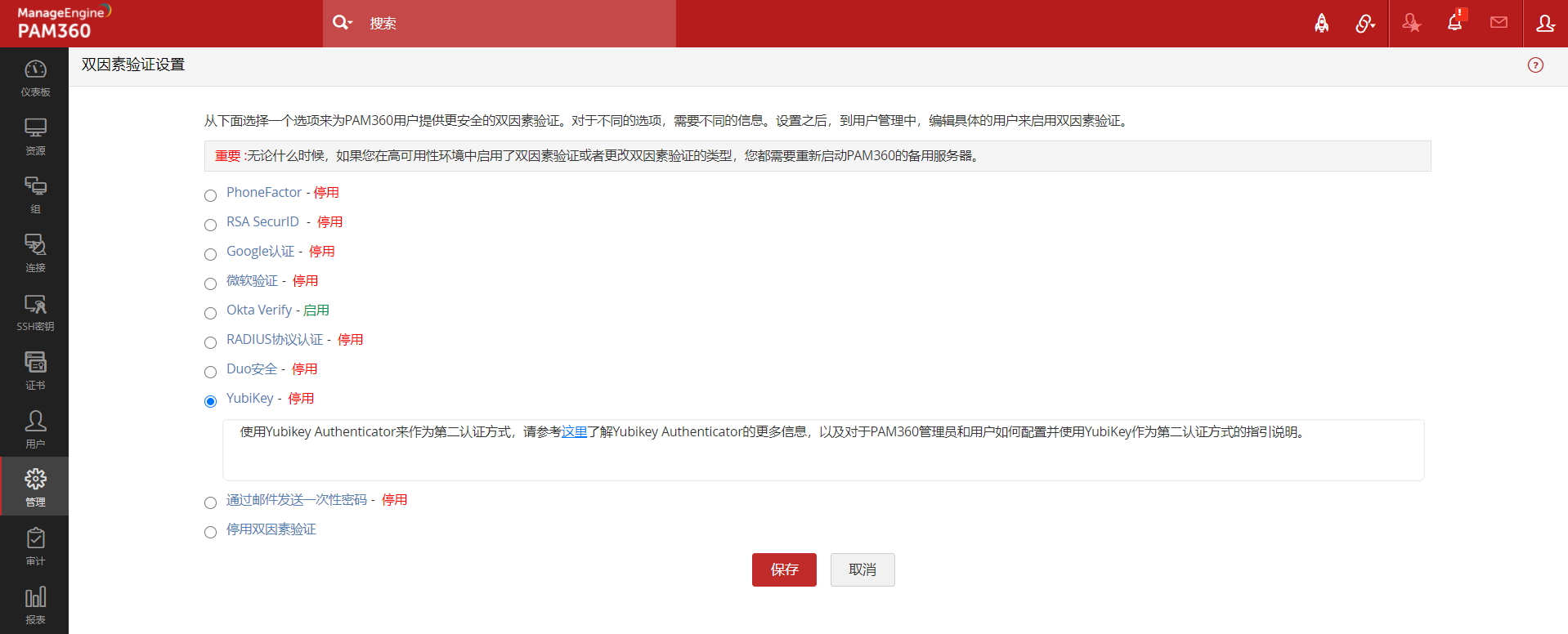Open the help question mark icon
This screenshot has height=634, width=1568.
[1535, 65]
